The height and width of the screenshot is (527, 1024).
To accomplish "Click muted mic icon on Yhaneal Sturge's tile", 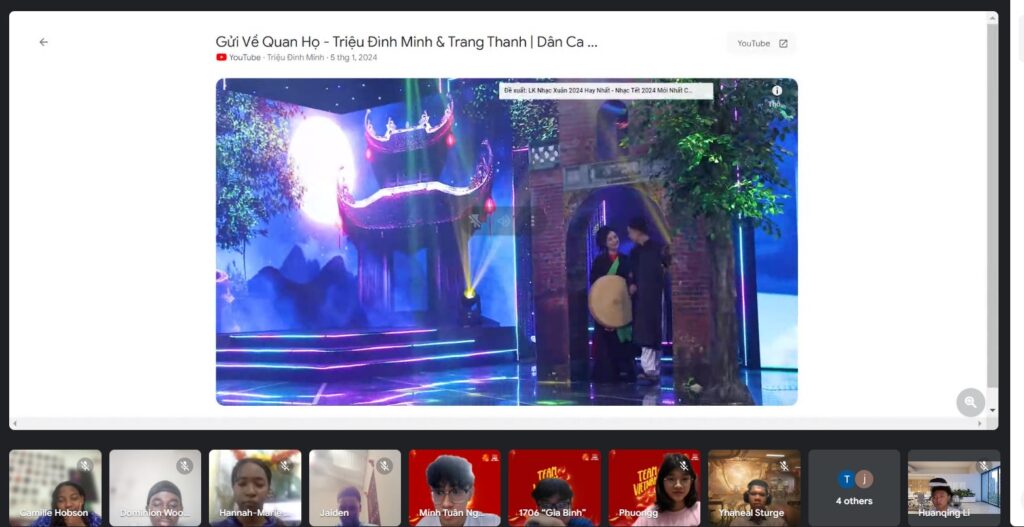I will pos(784,466).
